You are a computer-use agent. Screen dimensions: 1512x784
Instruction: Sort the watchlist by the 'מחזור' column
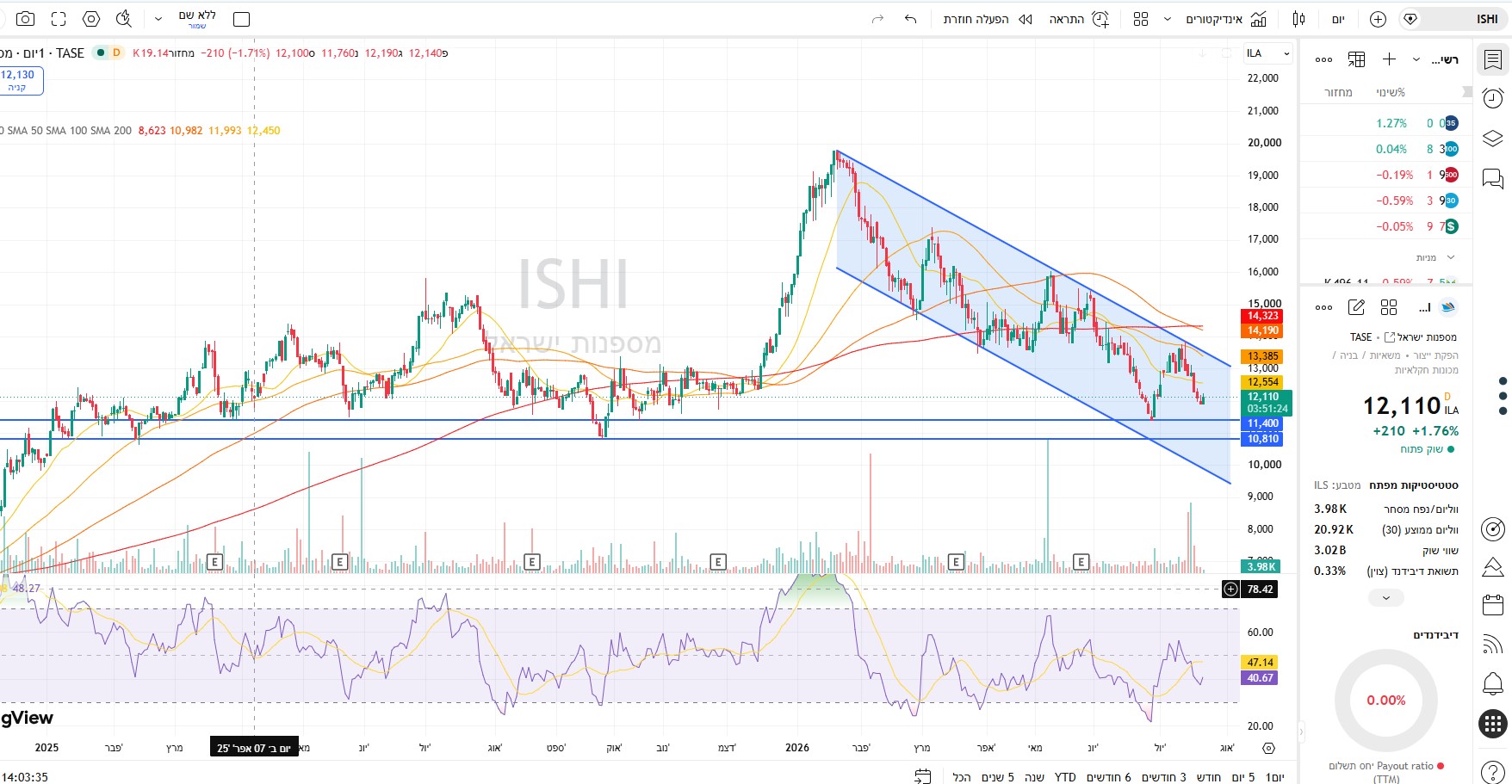coord(1338,92)
